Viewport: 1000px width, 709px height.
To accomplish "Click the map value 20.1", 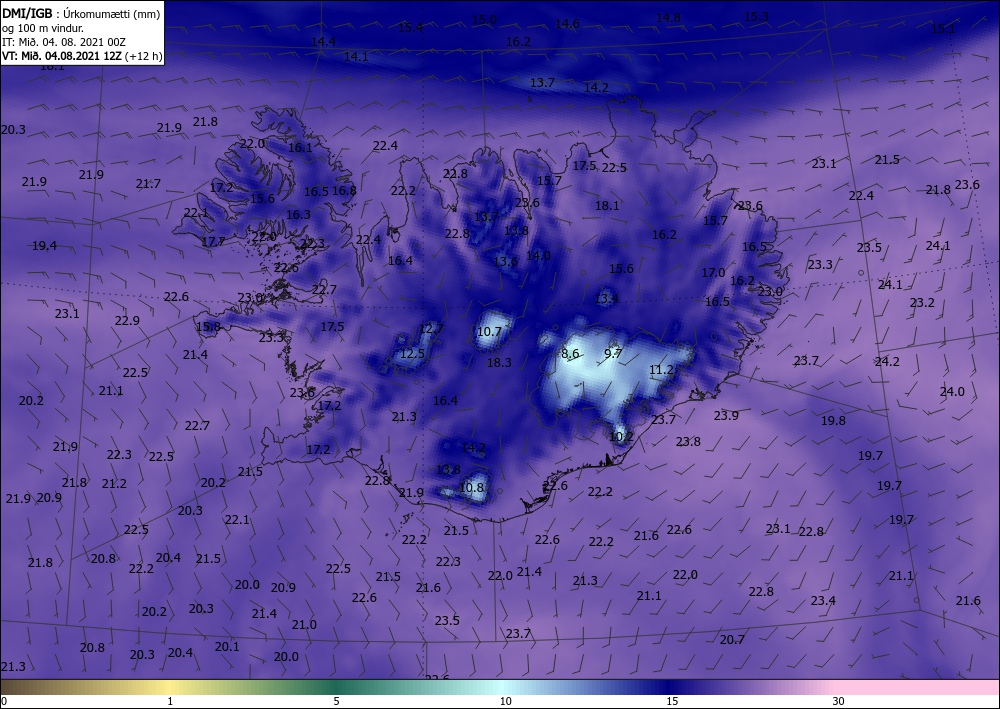I will pyautogui.click(x=226, y=646).
